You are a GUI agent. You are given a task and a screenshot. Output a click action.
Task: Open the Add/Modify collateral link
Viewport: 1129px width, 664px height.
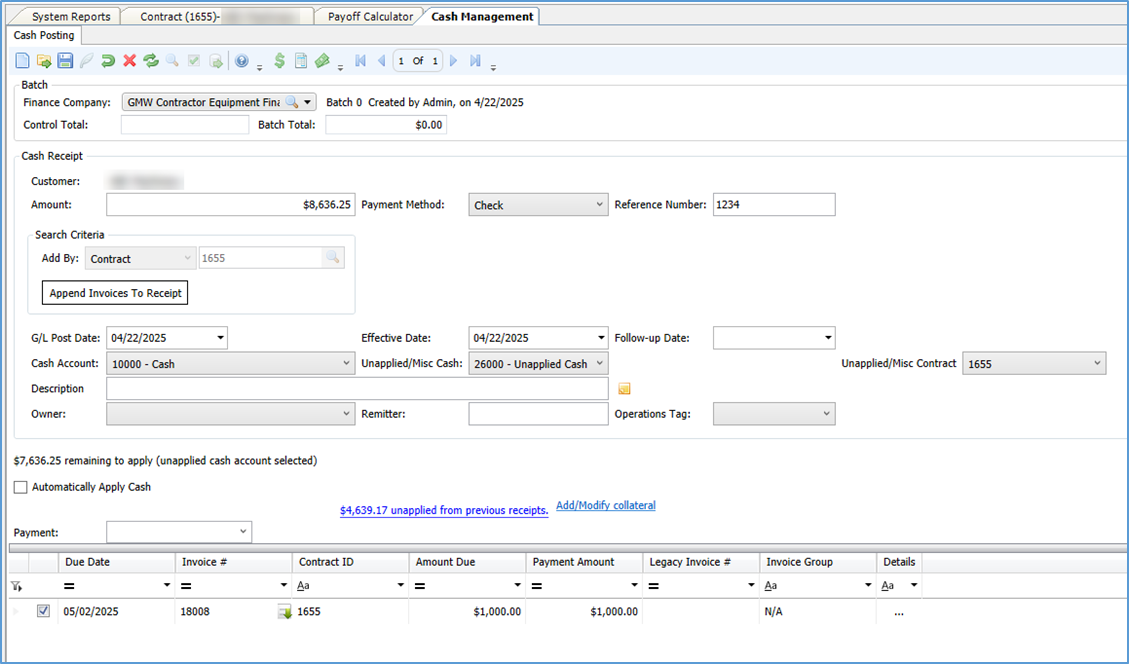605,506
